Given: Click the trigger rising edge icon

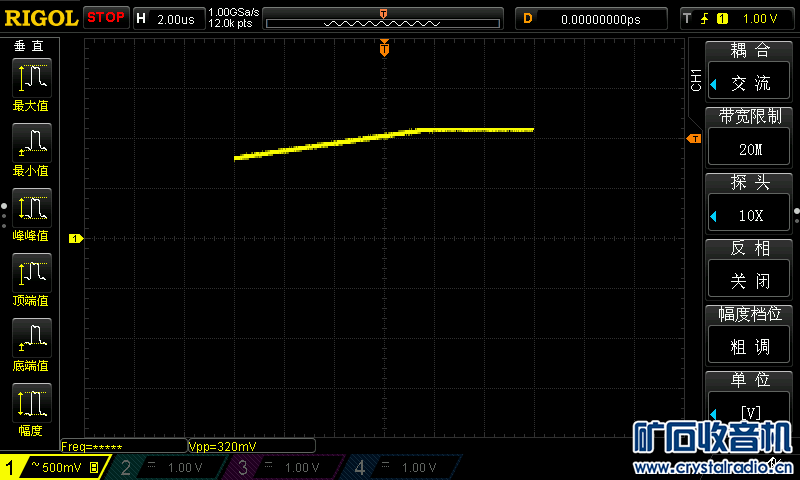Looking at the screenshot, I should point(705,19).
